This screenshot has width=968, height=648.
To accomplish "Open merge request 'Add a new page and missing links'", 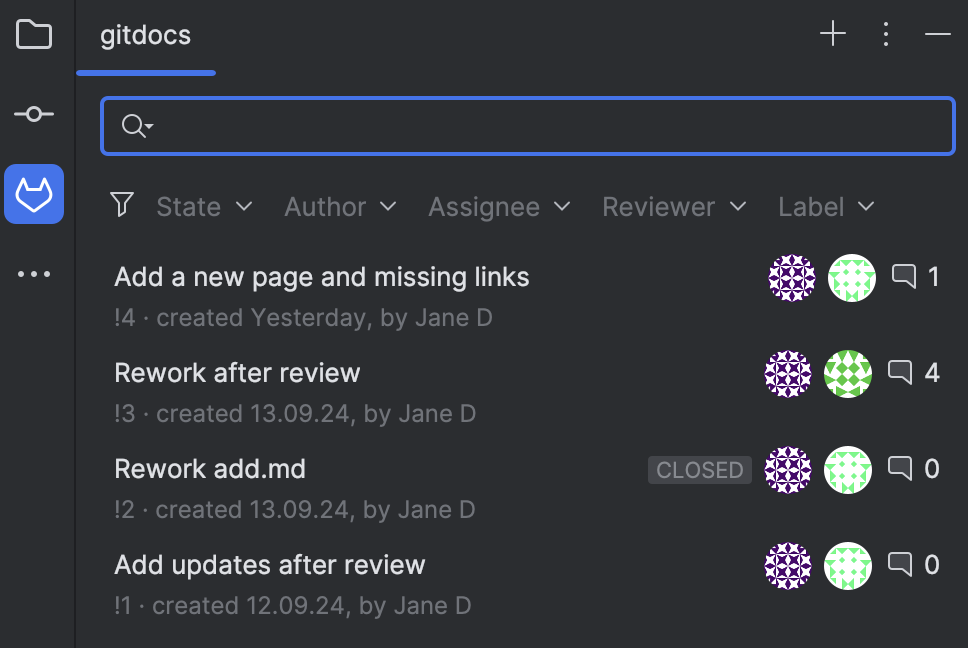I will point(322,277).
